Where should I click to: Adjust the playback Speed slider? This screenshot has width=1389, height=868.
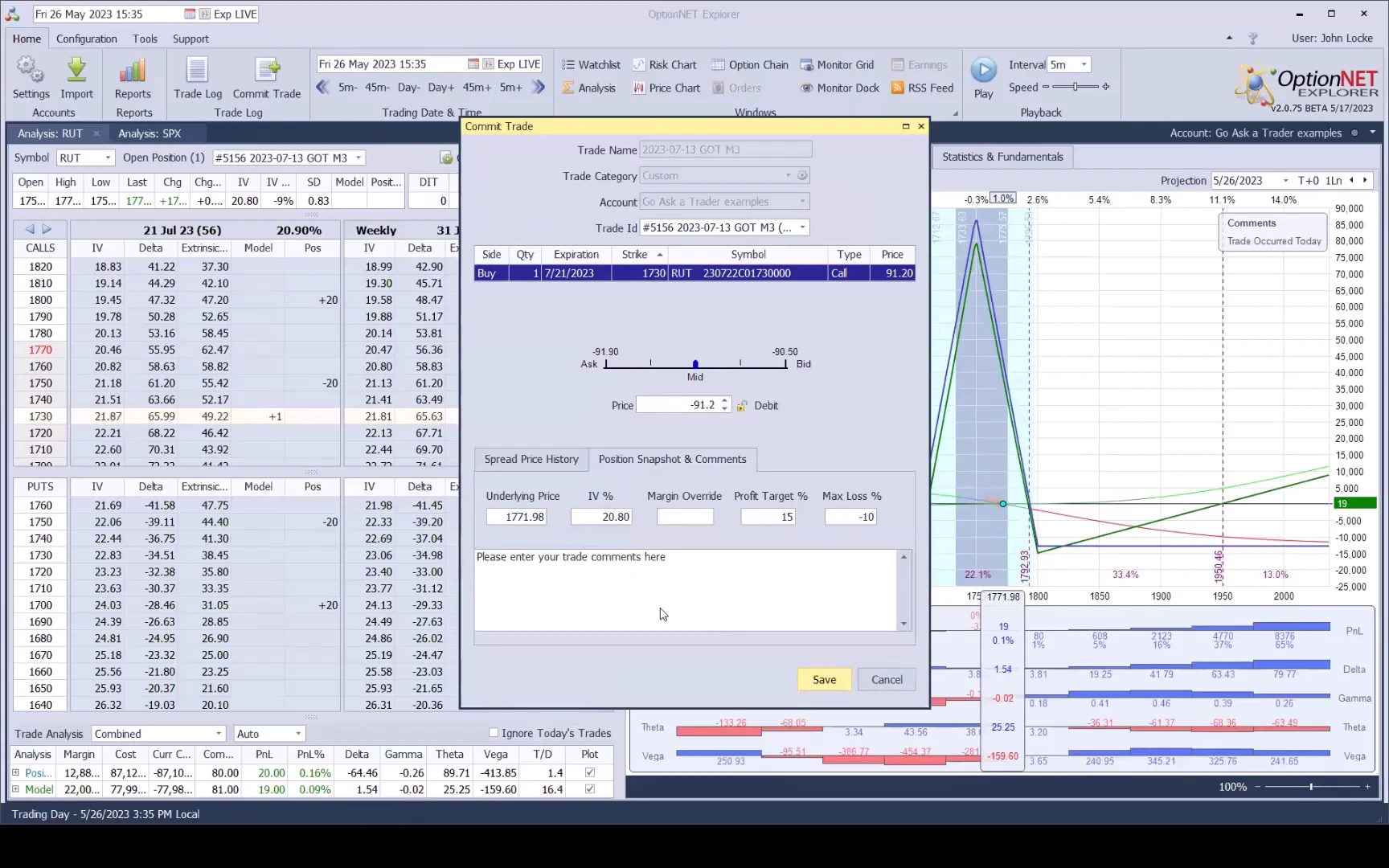click(1076, 87)
